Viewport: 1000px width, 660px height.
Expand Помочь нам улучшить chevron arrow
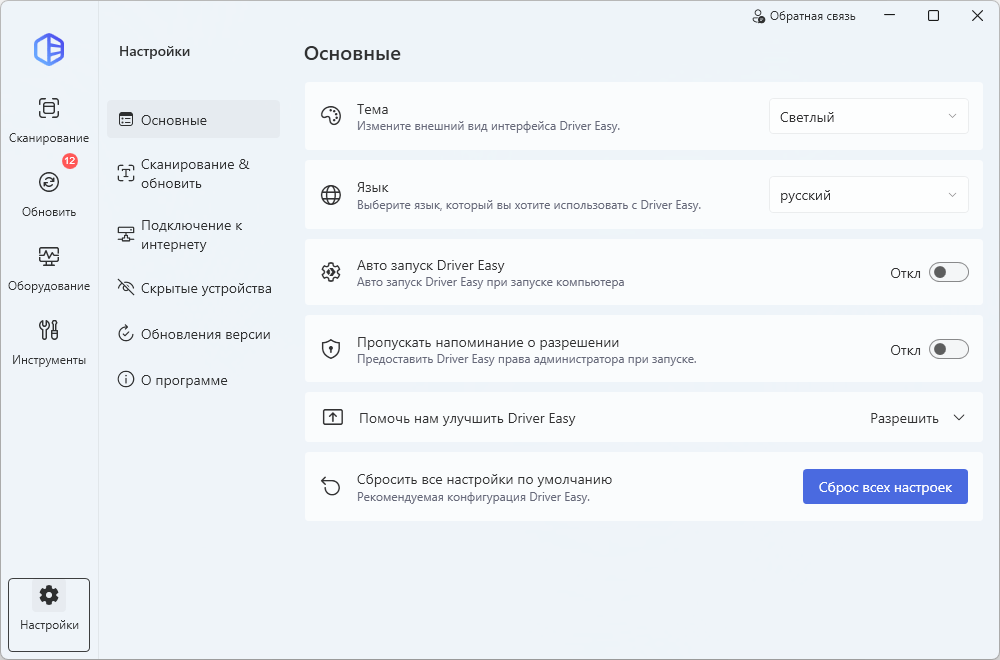(x=959, y=418)
